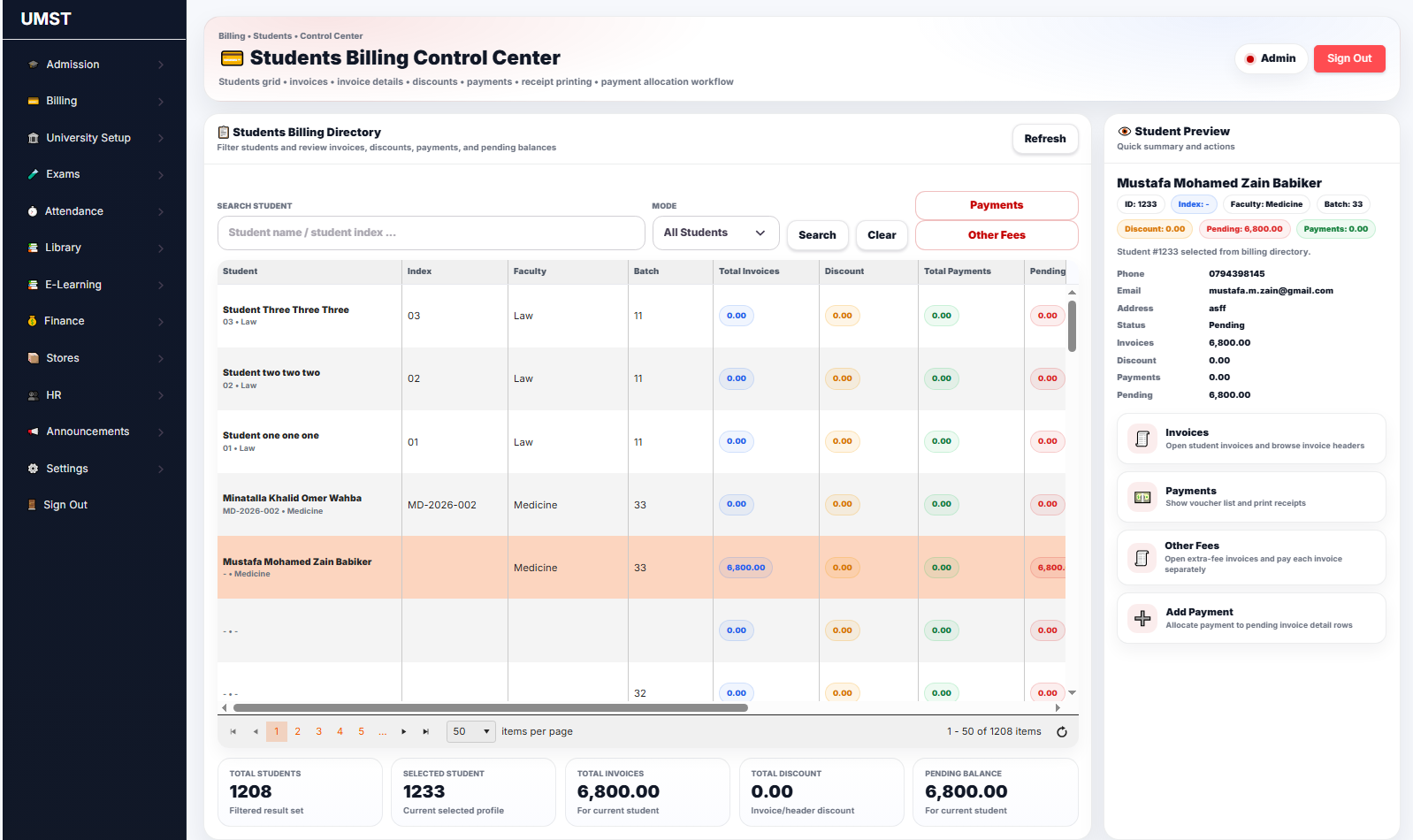Click the Finance money bag icon
Image resolution: width=1413 pixels, height=840 pixels.
tap(32, 321)
